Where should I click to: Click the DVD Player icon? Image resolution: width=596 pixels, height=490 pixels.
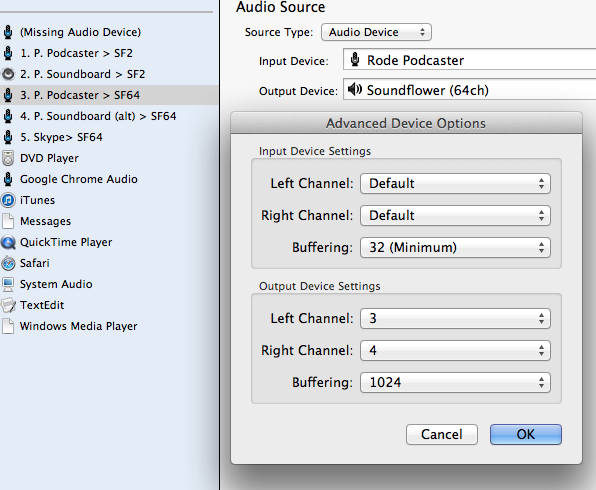point(8,158)
